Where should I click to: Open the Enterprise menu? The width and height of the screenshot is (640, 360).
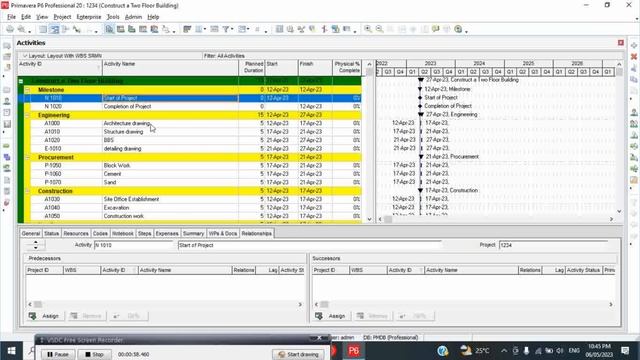tap(89, 17)
